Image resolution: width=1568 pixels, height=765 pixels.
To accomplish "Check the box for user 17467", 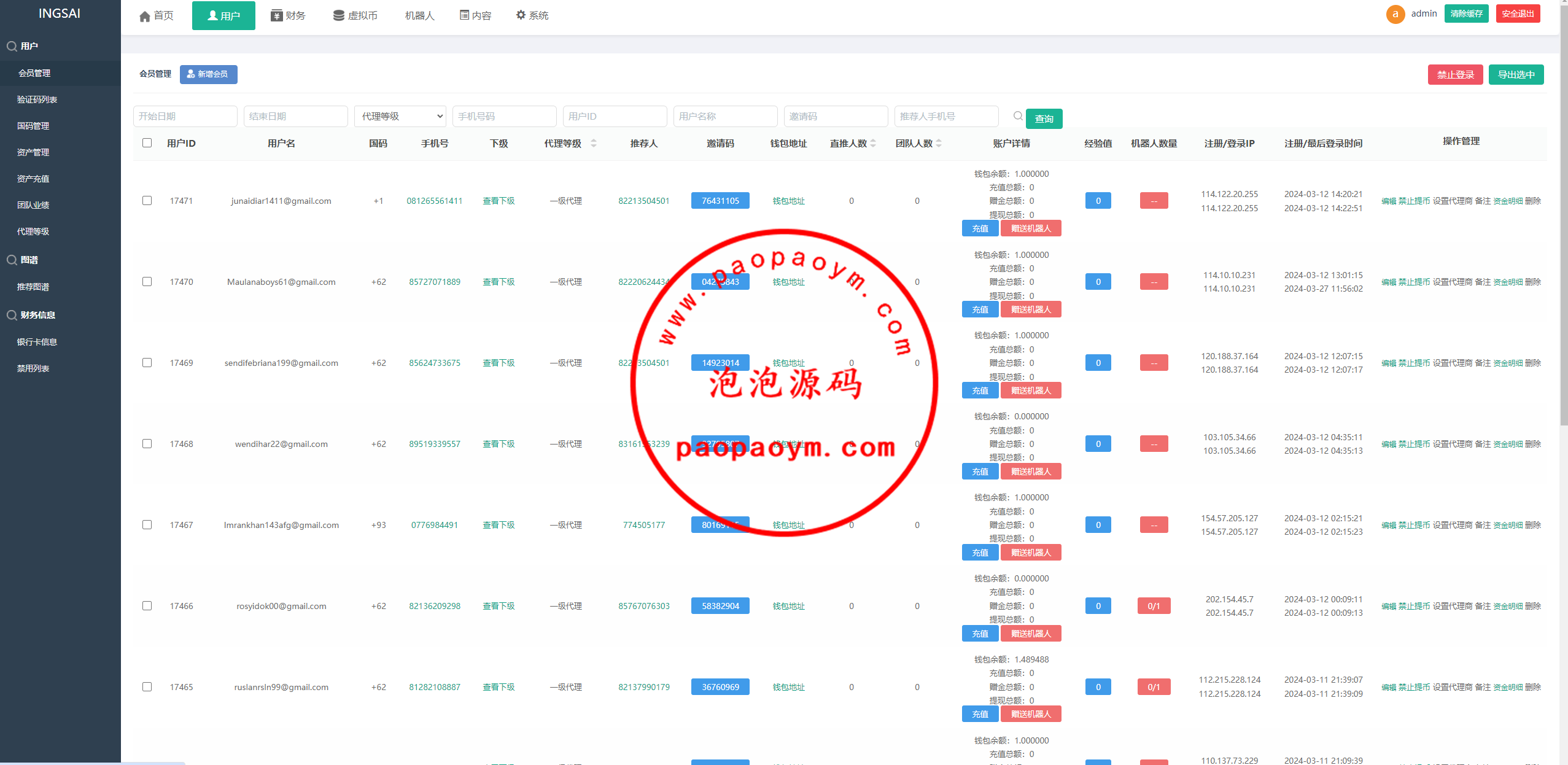I will (x=147, y=524).
